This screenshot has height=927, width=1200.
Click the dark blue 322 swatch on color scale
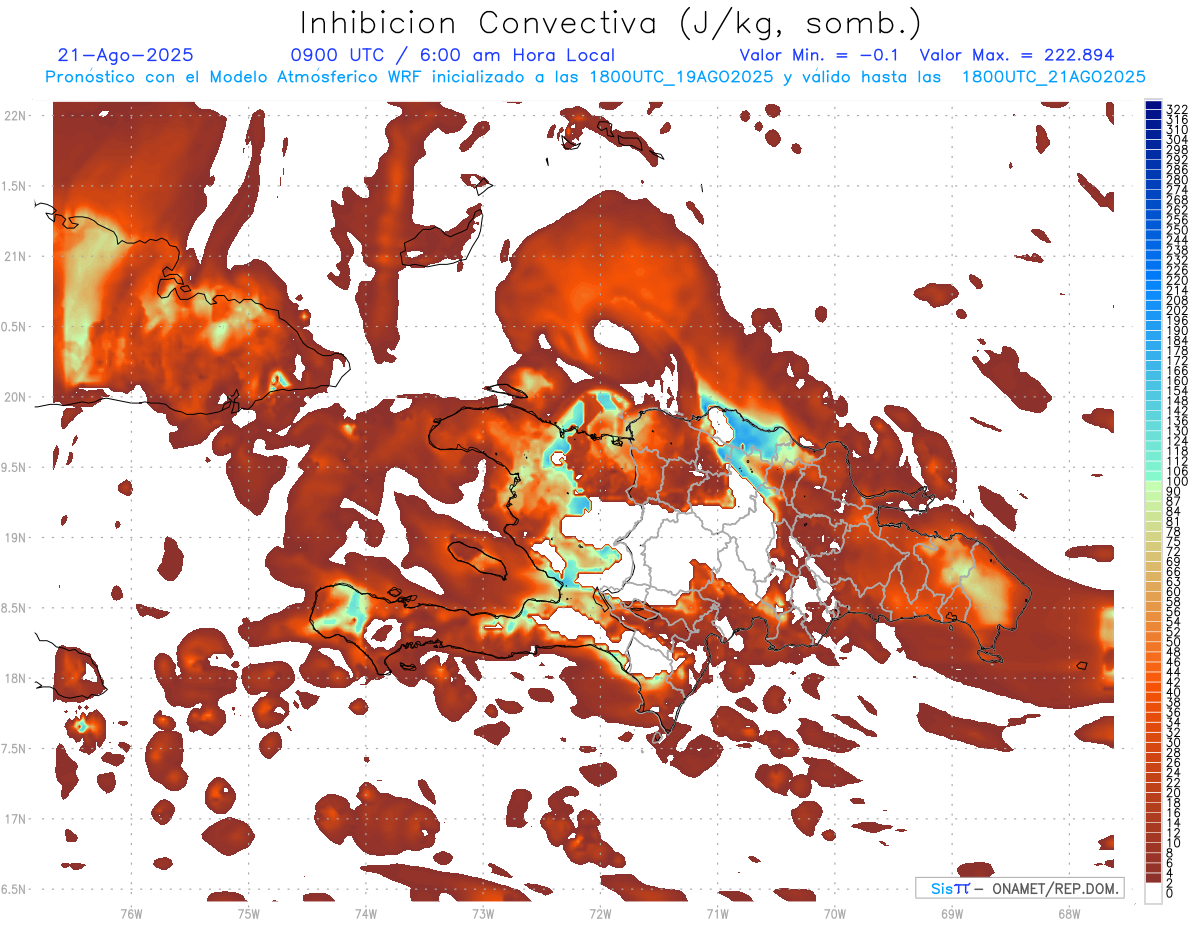tap(1153, 106)
